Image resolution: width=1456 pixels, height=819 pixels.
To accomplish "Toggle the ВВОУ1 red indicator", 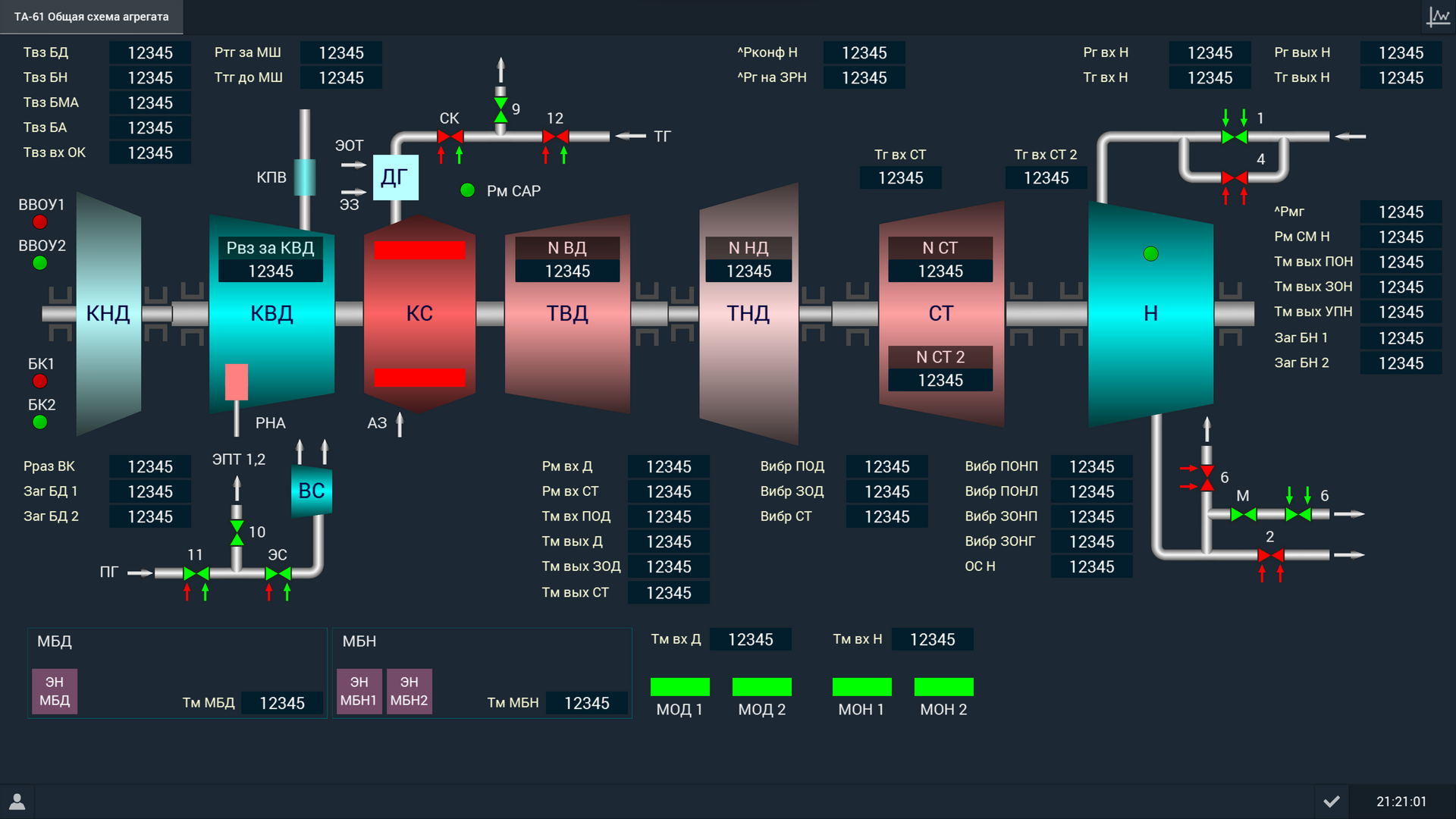I will pyautogui.click(x=40, y=222).
